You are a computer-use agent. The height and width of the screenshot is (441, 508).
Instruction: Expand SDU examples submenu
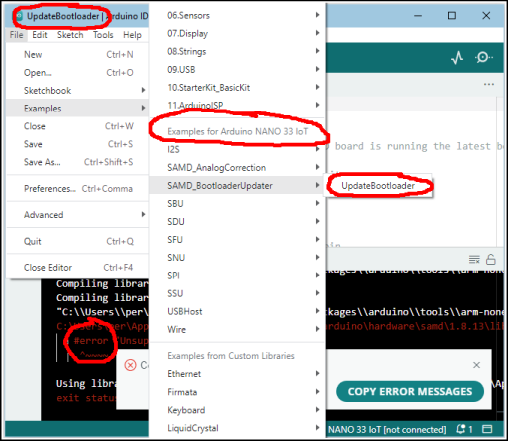tap(237, 221)
